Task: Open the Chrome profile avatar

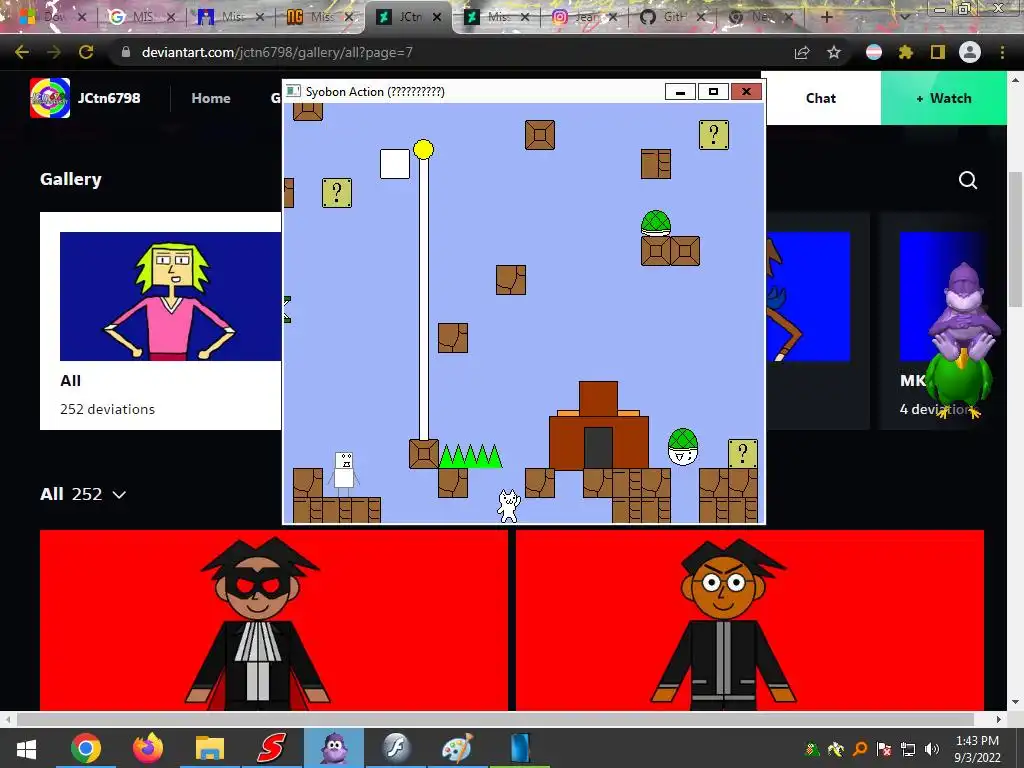Action: click(x=970, y=52)
